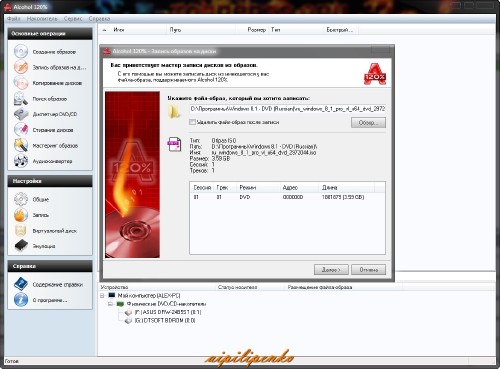Open the Service (Сервис) menu
This screenshot has width=500, height=369.
point(73,19)
